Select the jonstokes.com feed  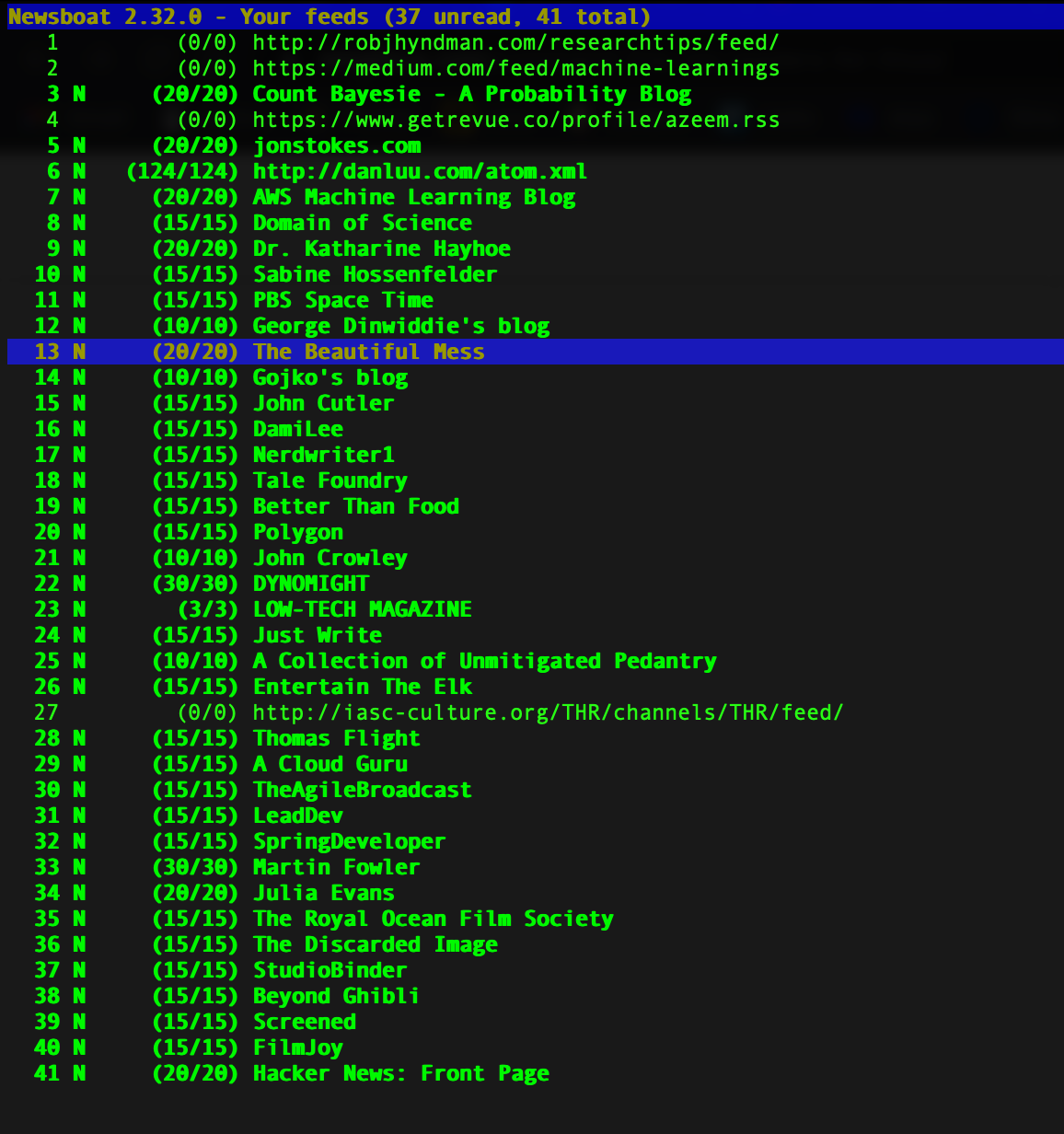337,146
